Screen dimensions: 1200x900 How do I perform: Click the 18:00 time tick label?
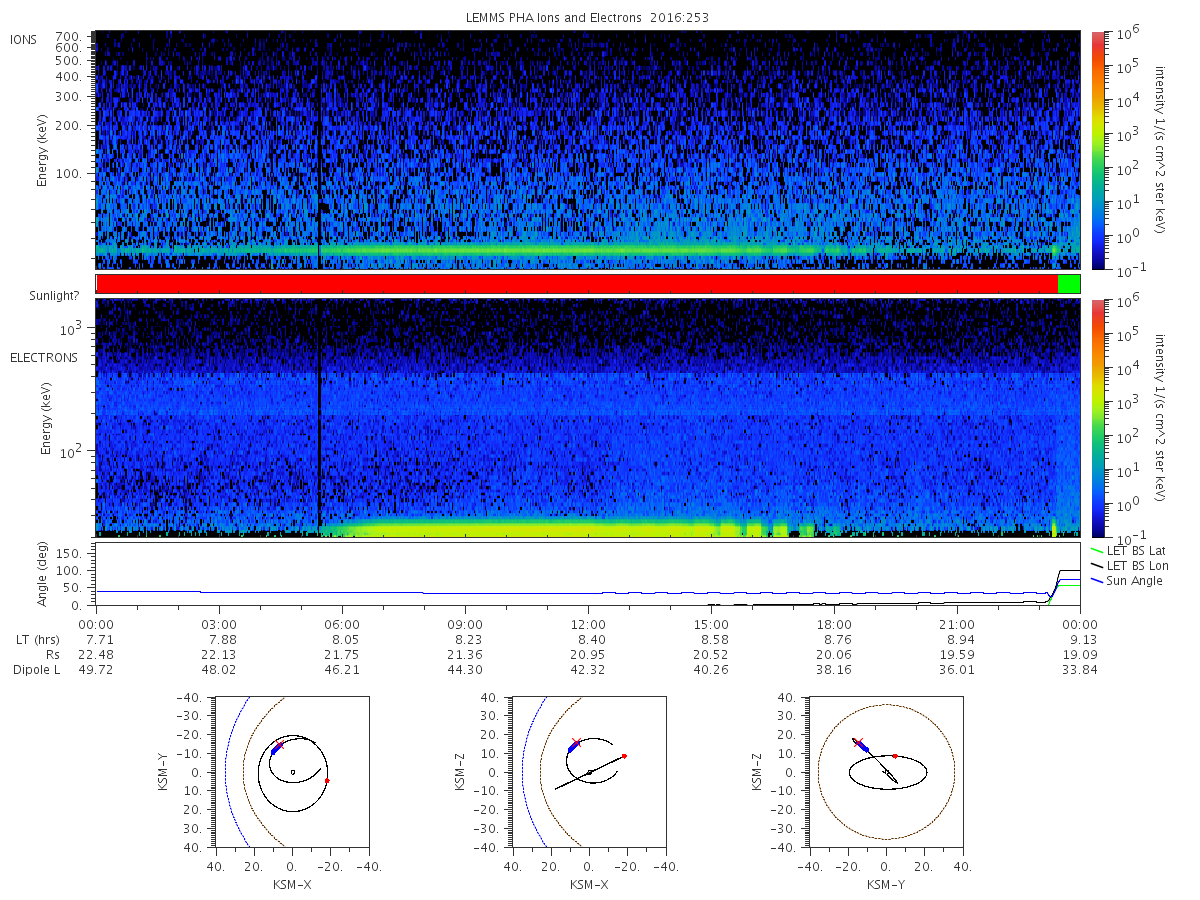(x=835, y=624)
